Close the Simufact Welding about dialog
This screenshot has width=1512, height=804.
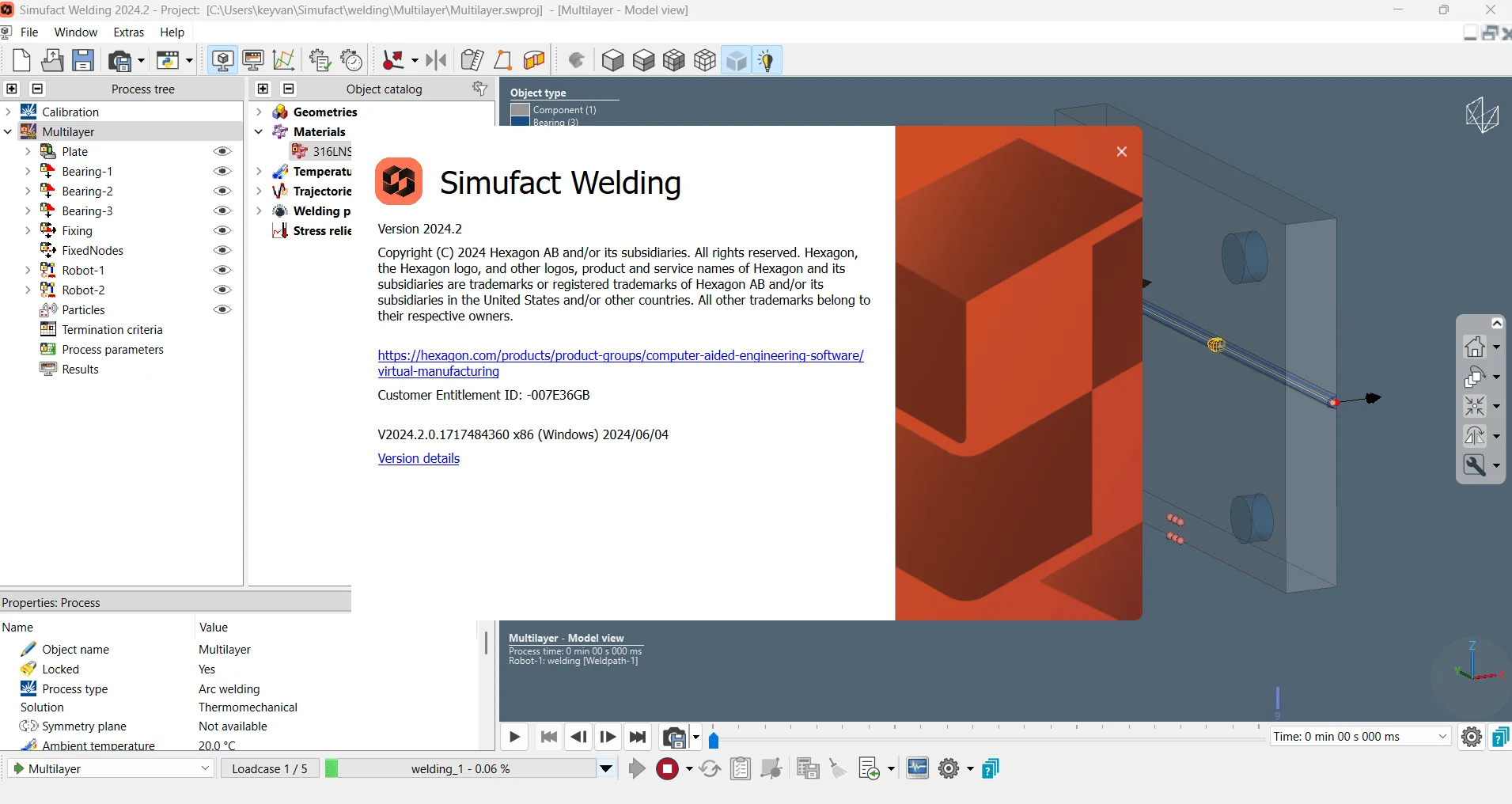point(1122,152)
